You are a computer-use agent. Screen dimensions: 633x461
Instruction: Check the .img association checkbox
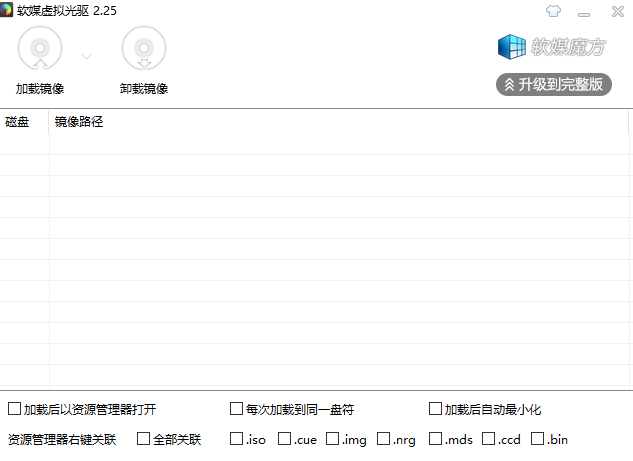coord(333,439)
